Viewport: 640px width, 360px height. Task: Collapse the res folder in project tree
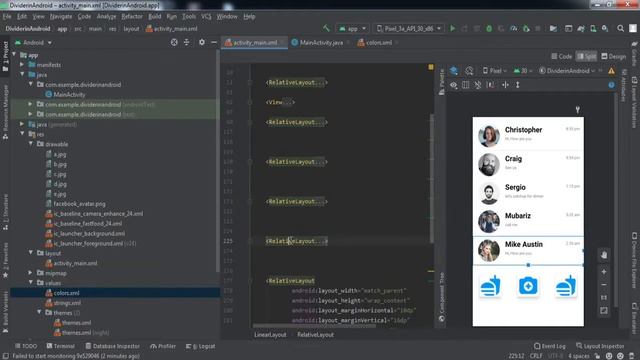click(22, 134)
